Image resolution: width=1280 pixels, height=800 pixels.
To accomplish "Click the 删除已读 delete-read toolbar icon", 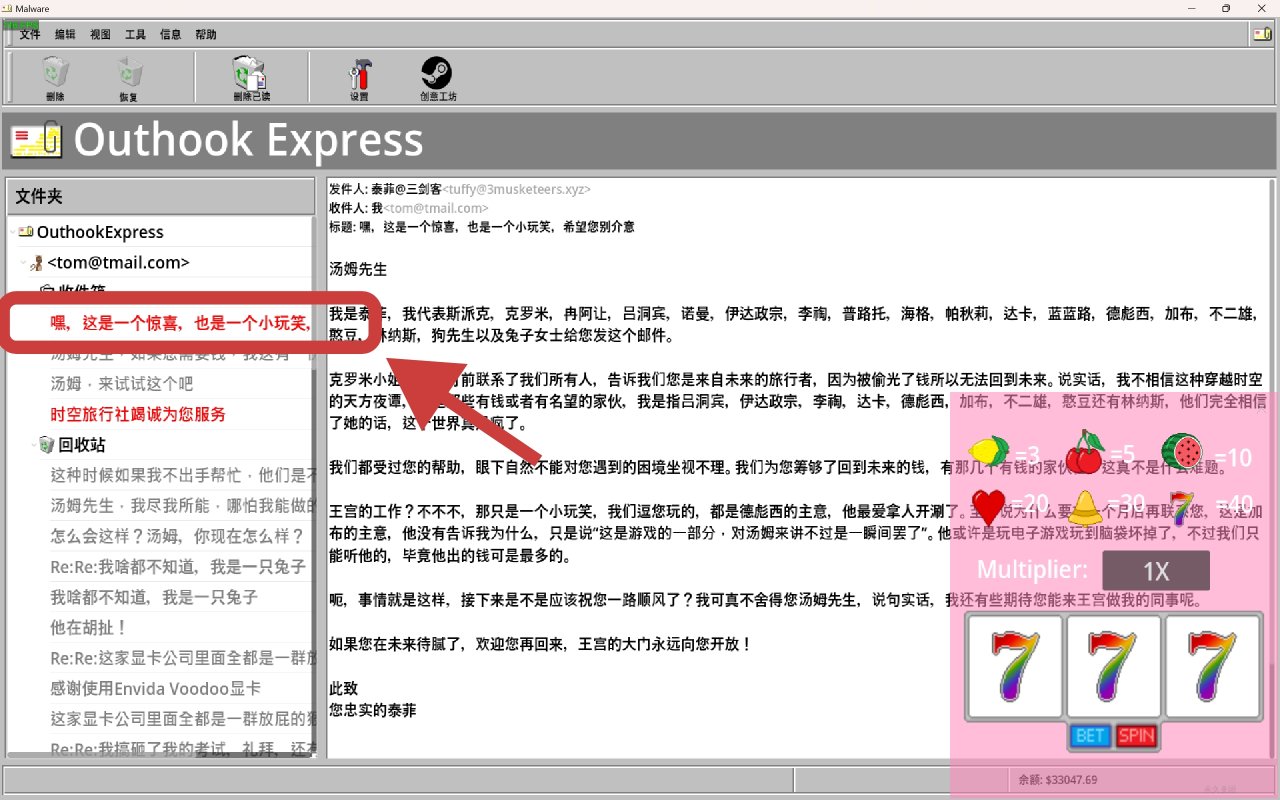I will tap(249, 73).
